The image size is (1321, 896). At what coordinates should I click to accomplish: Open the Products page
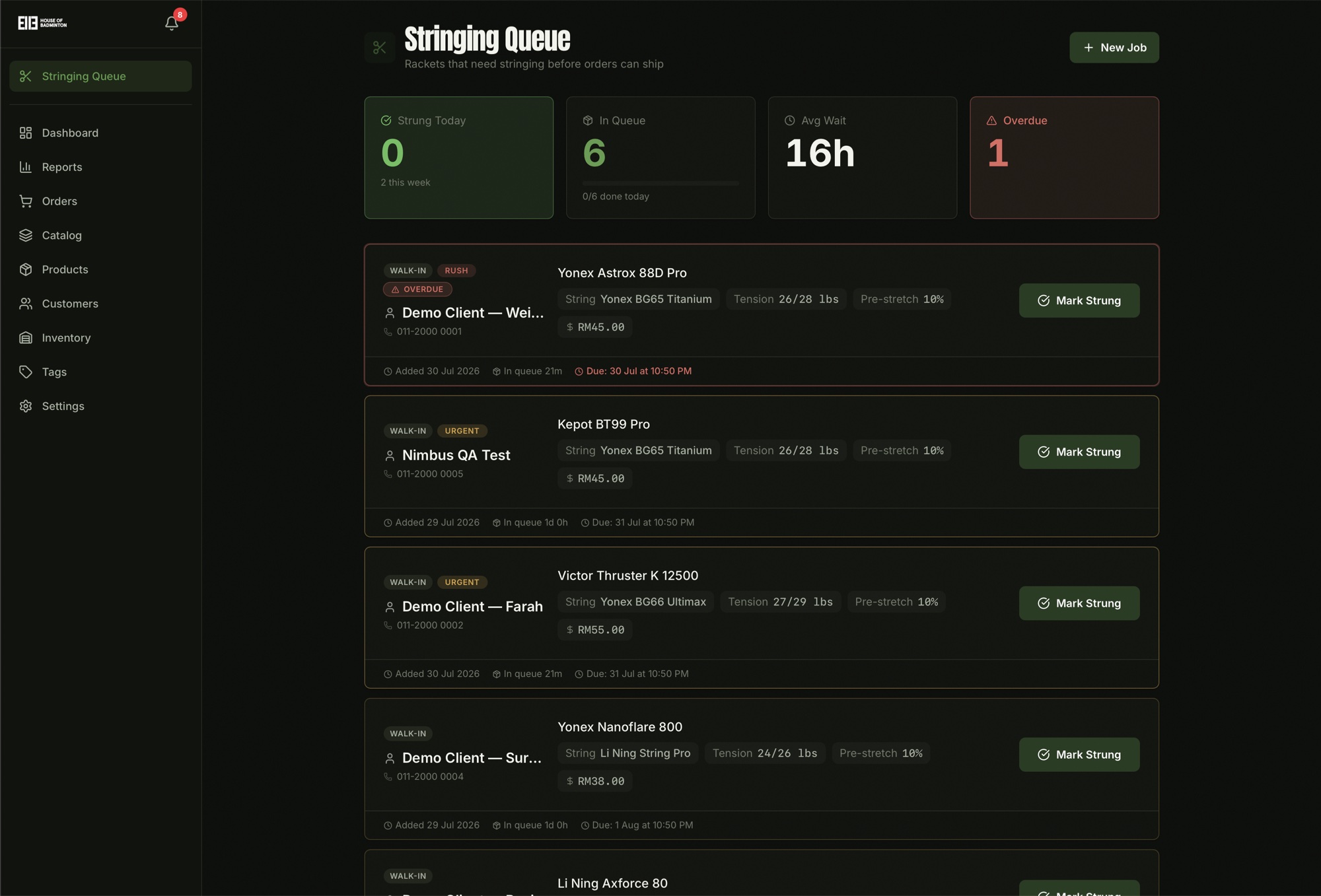tap(100, 269)
